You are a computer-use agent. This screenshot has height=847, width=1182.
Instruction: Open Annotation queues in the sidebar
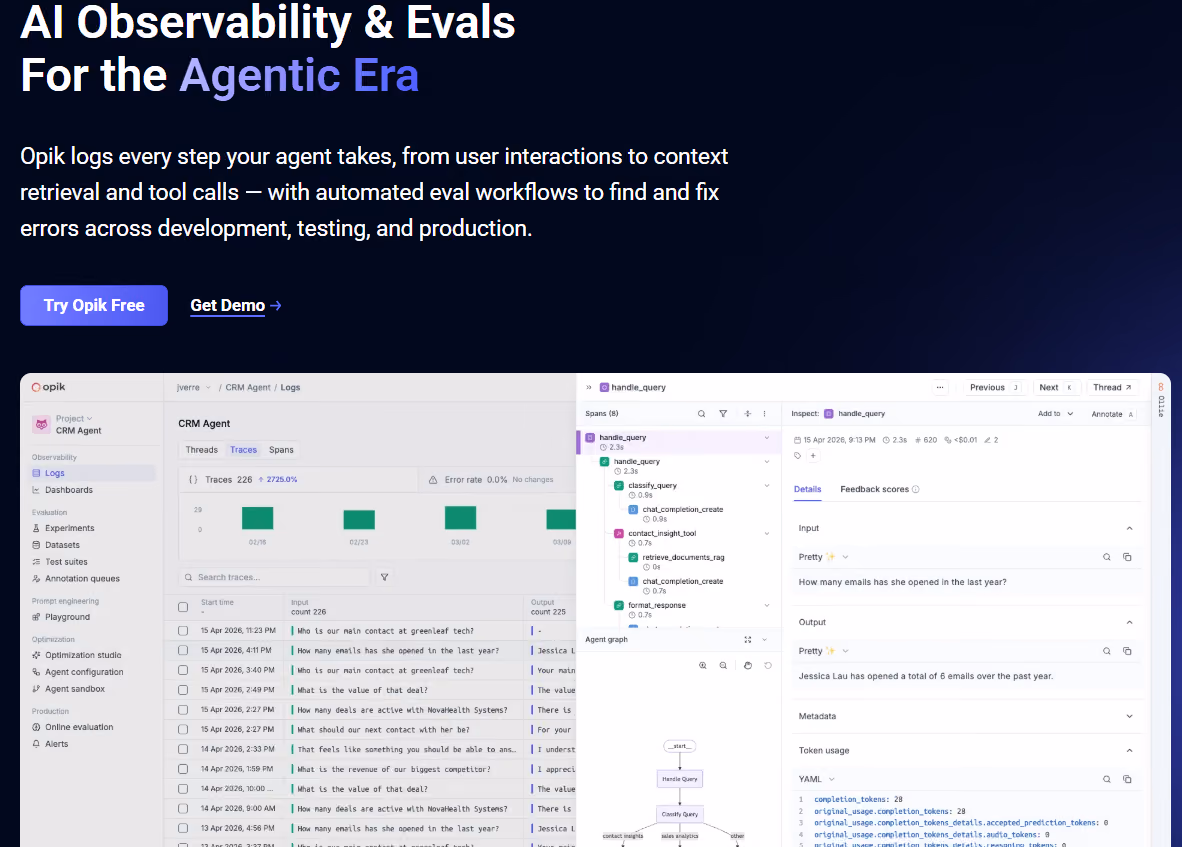coord(82,579)
